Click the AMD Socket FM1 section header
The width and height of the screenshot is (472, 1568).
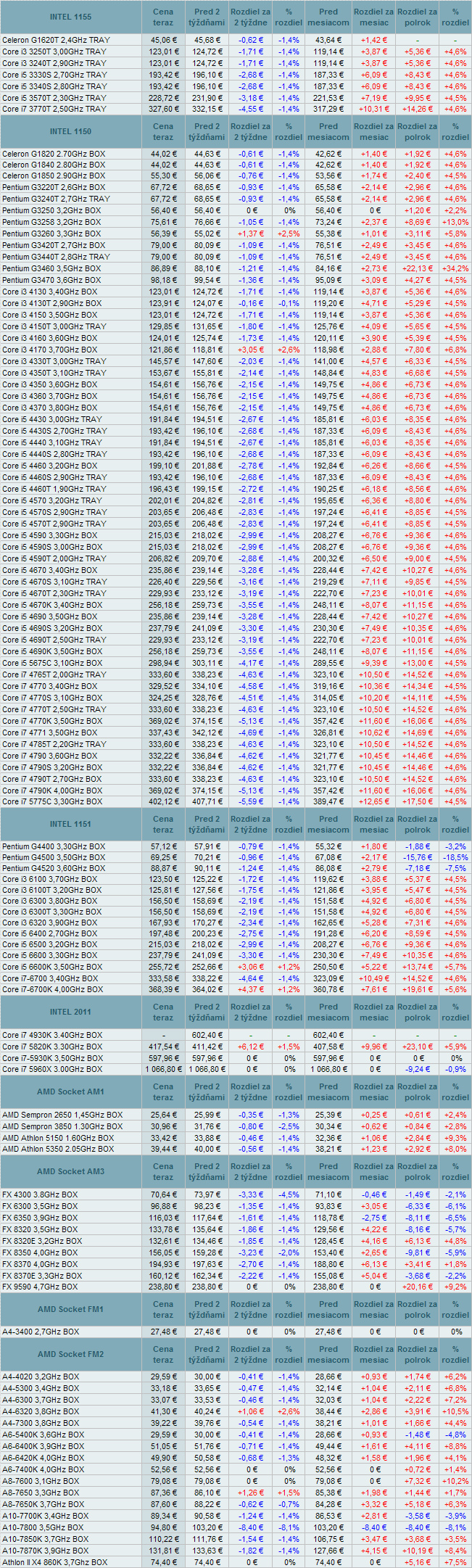pyautogui.click(x=71, y=1309)
